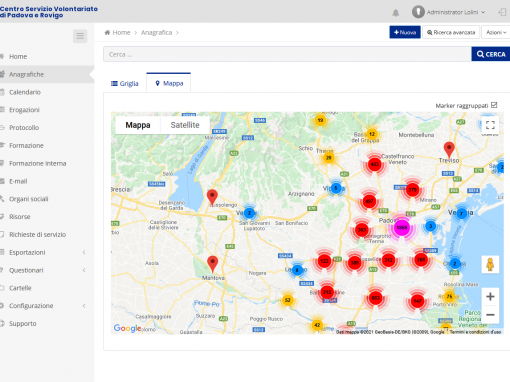This screenshot has height=382, width=510.
Task: Open the red 312 cluster marker
Action: point(388,260)
